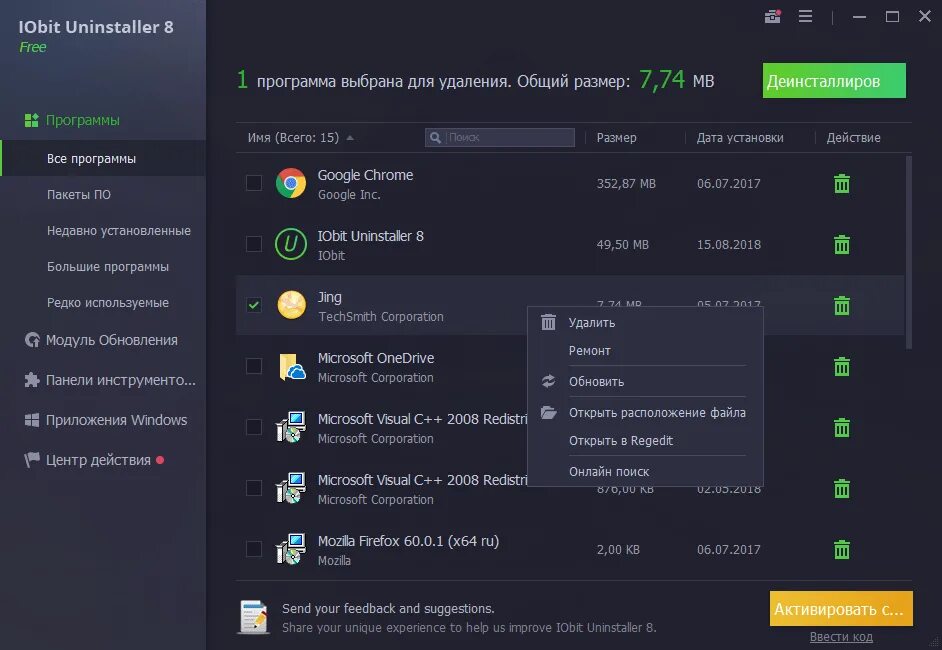Click the Send your feedback and suggestions text
Screen dimensions: 942x650
click(x=388, y=609)
